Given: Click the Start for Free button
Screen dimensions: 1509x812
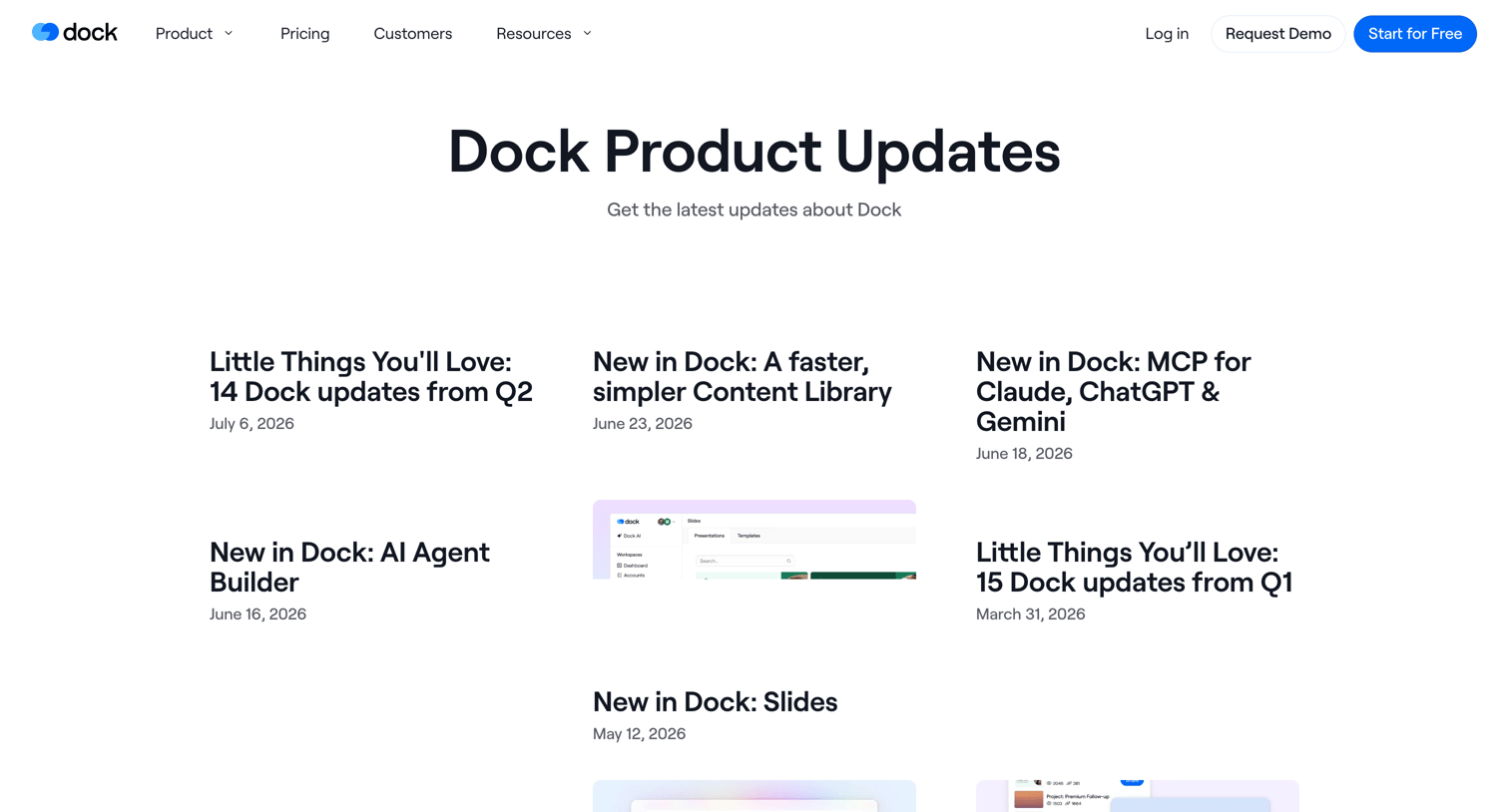Looking at the screenshot, I should click(1414, 34).
